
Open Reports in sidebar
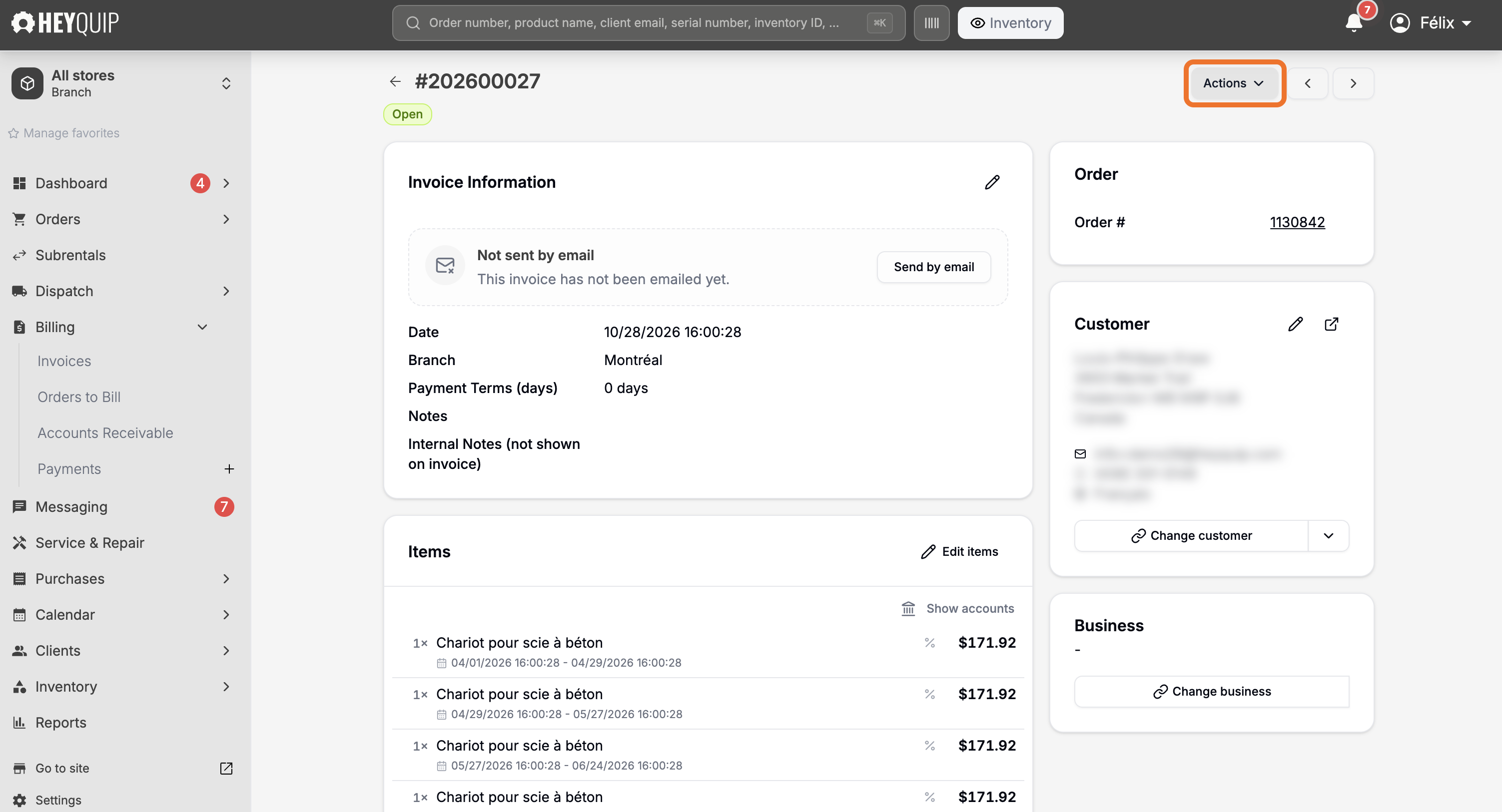(60, 723)
